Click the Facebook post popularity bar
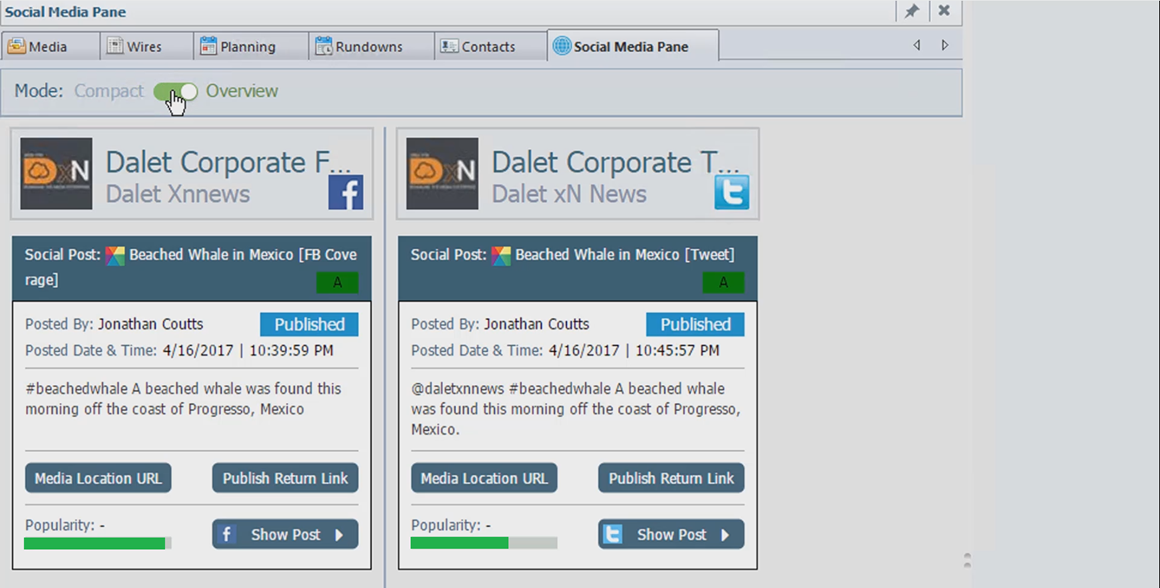The height and width of the screenshot is (588, 1160). [x=97, y=544]
